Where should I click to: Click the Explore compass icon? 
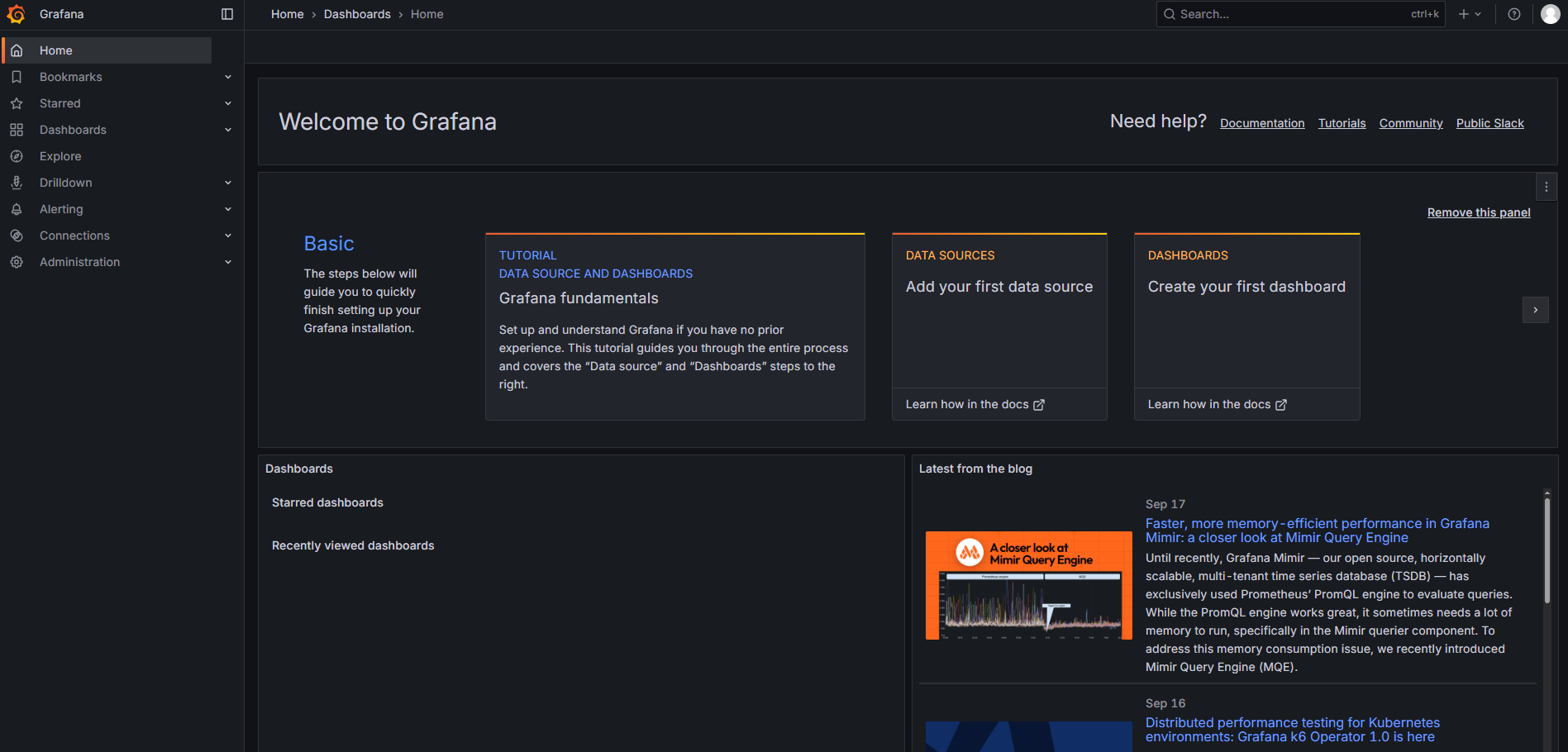pyautogui.click(x=17, y=156)
